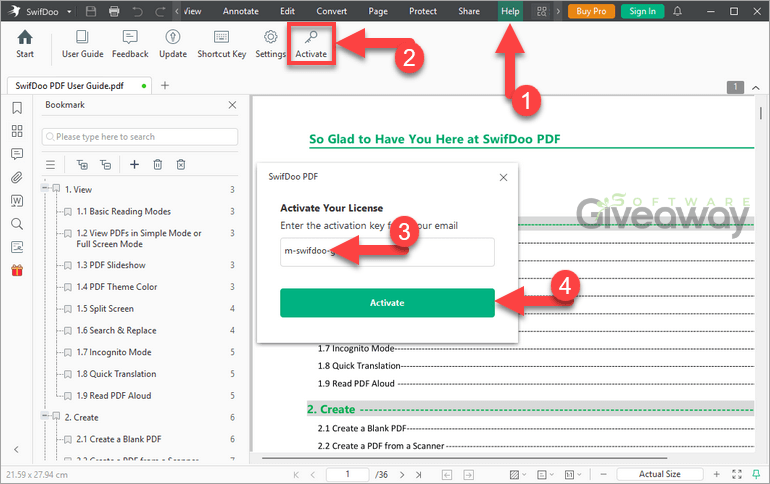This screenshot has width=770, height=484.
Task: Click the Save icon in title bar
Action: coord(91,11)
